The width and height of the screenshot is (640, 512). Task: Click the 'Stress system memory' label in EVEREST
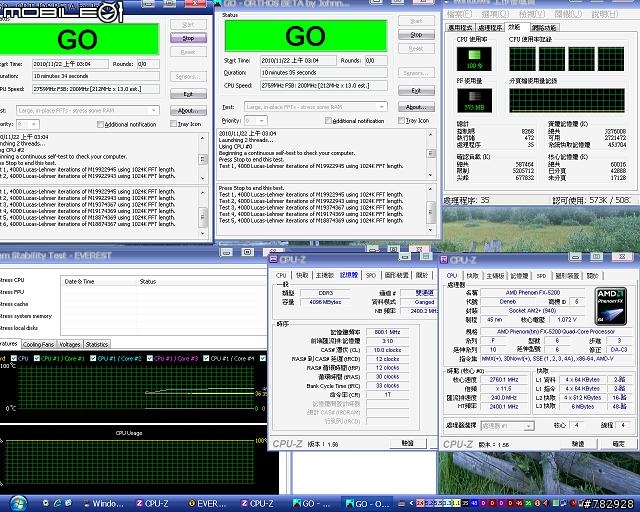click(26, 316)
